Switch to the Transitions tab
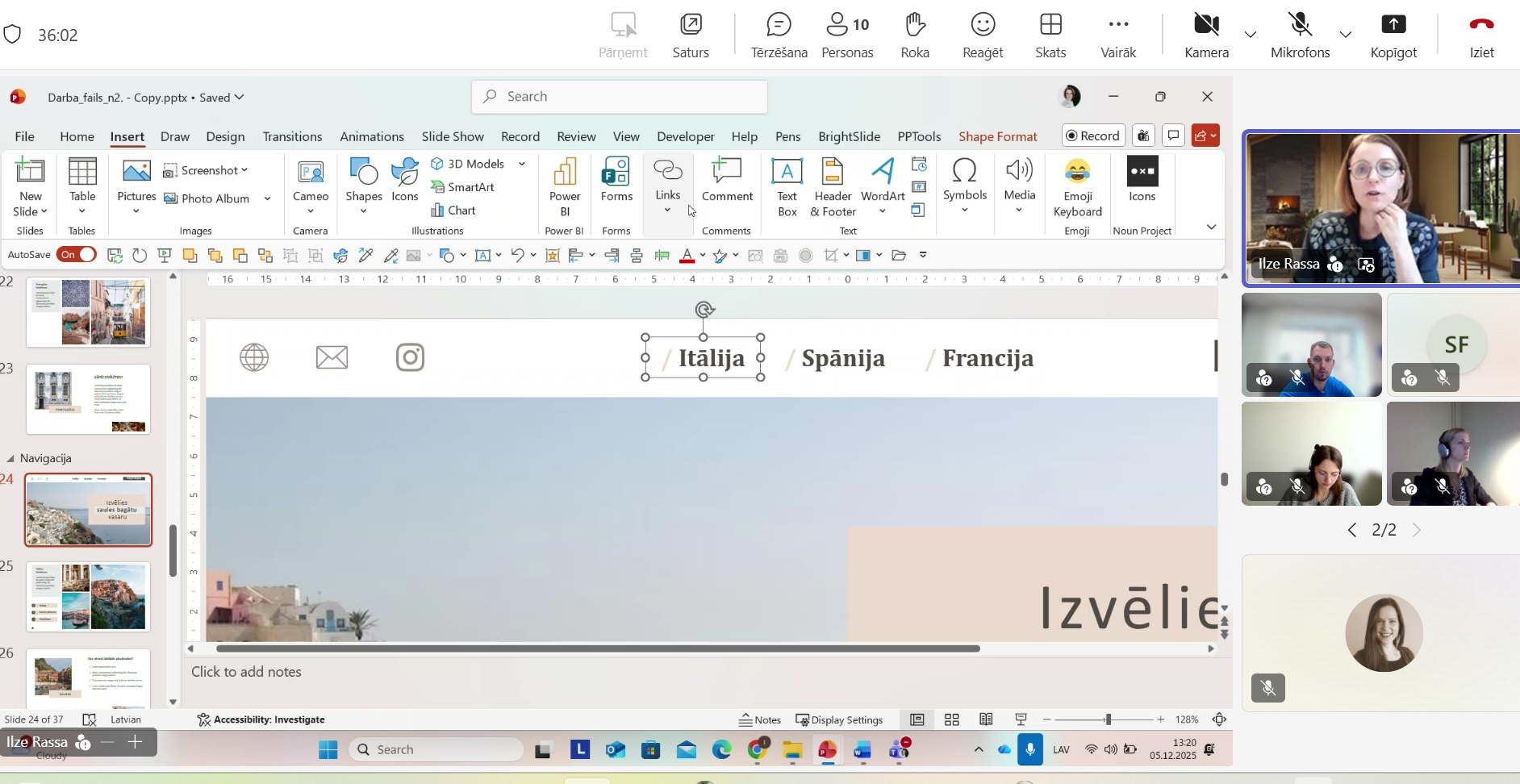Viewport: 1520px width, 784px height. [x=292, y=136]
